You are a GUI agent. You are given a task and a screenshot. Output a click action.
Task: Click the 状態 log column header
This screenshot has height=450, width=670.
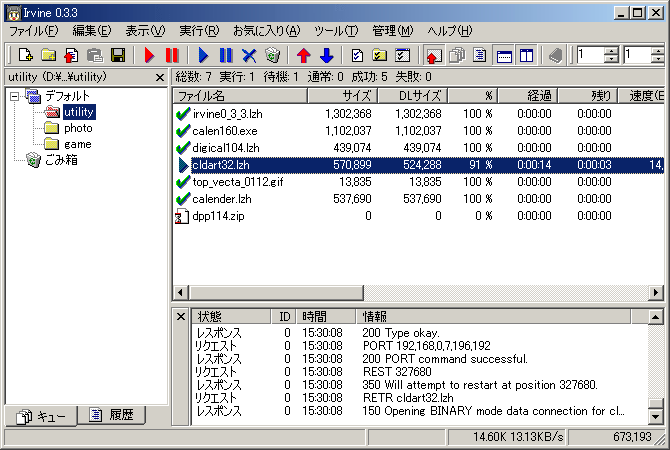(x=231, y=317)
